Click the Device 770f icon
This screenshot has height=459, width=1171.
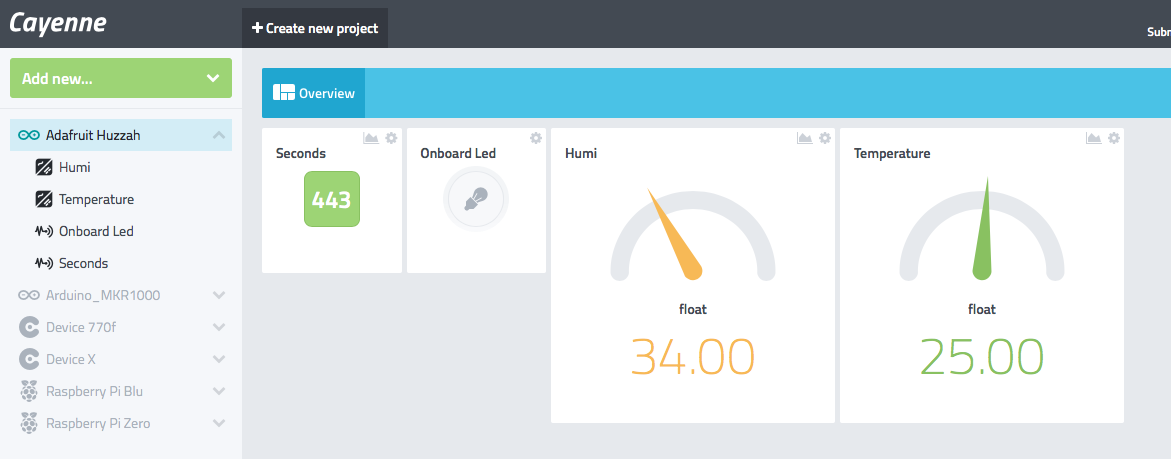[x=29, y=327]
